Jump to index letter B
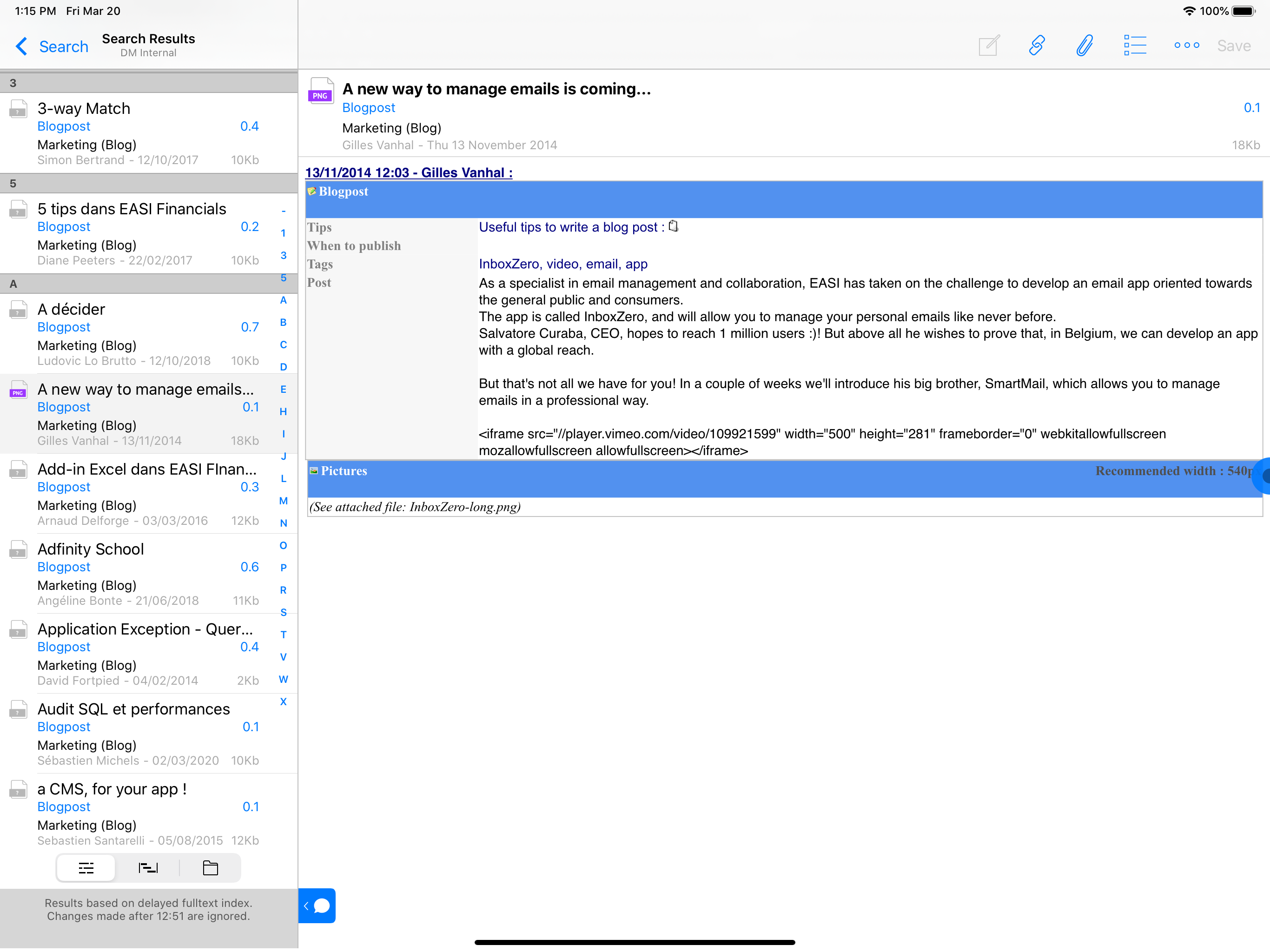The image size is (1270, 952). [x=283, y=323]
